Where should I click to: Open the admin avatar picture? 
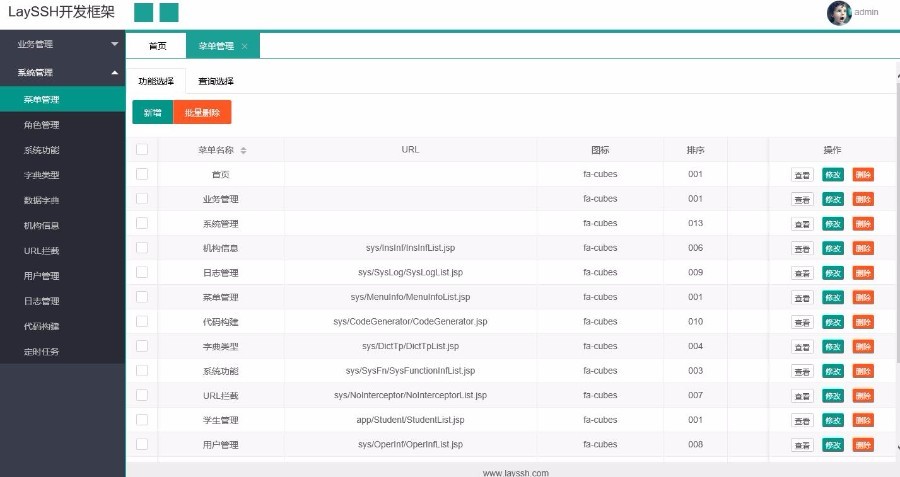839,13
